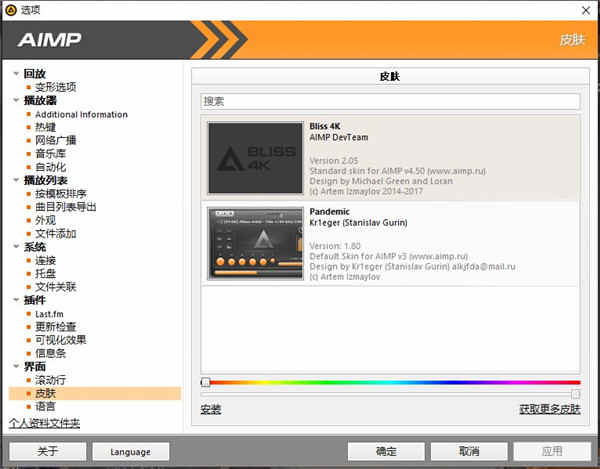Click the 'AIMP DevTeam' author text
The width and height of the screenshot is (600, 469).
(x=339, y=137)
